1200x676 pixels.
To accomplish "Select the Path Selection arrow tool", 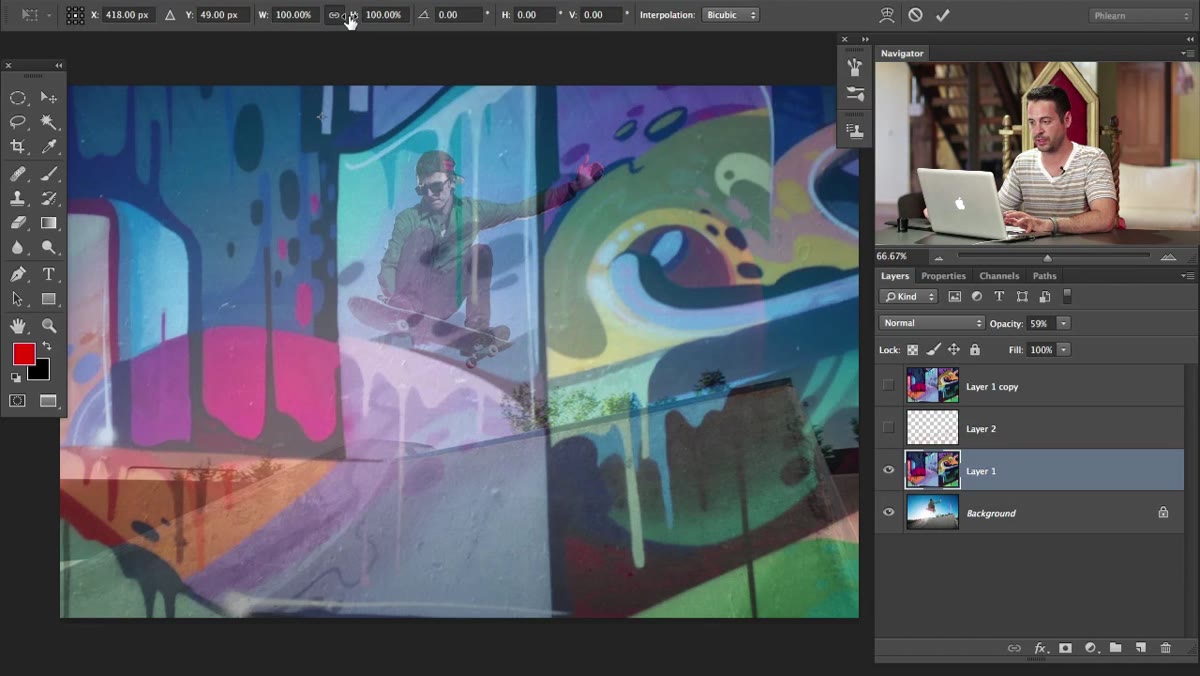I will tap(18, 299).
